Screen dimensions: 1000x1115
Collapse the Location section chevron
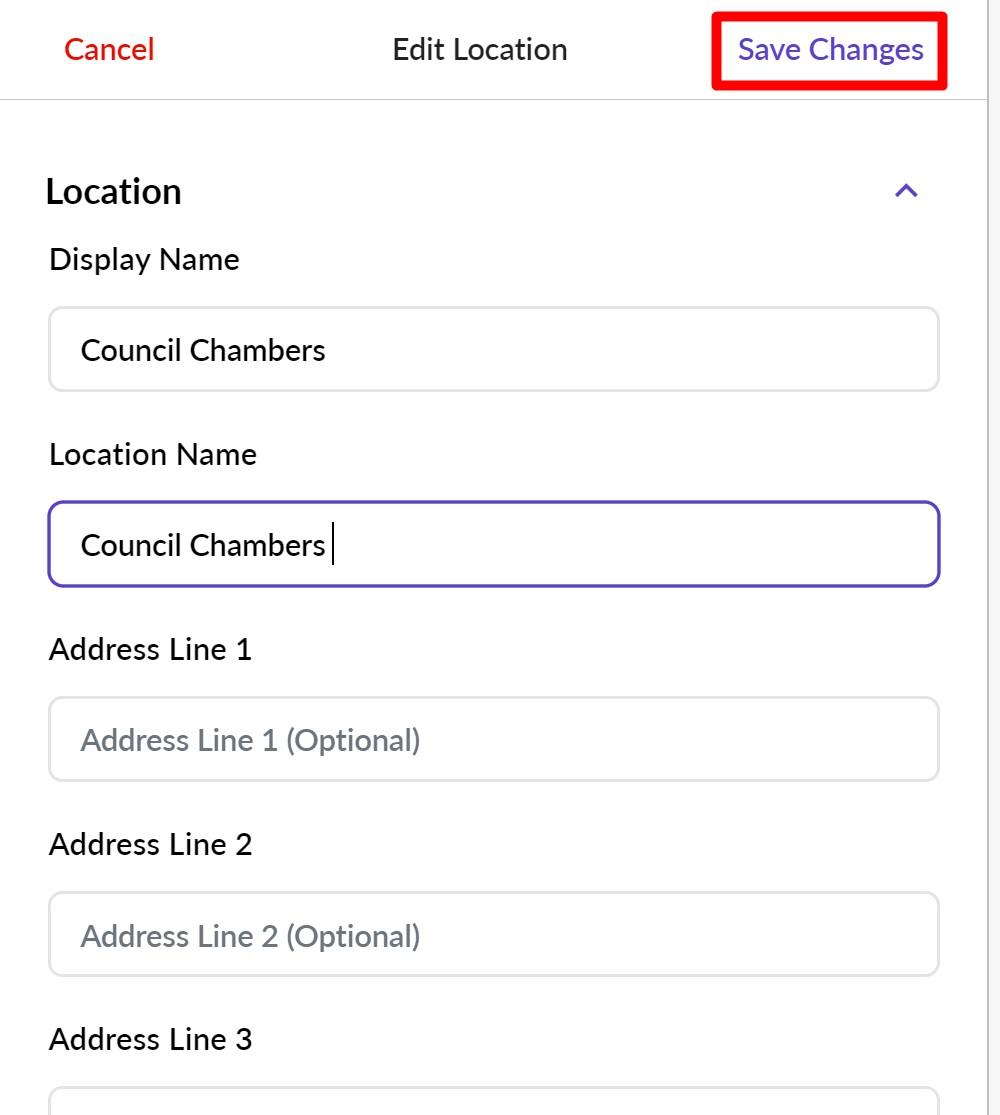[x=906, y=191]
